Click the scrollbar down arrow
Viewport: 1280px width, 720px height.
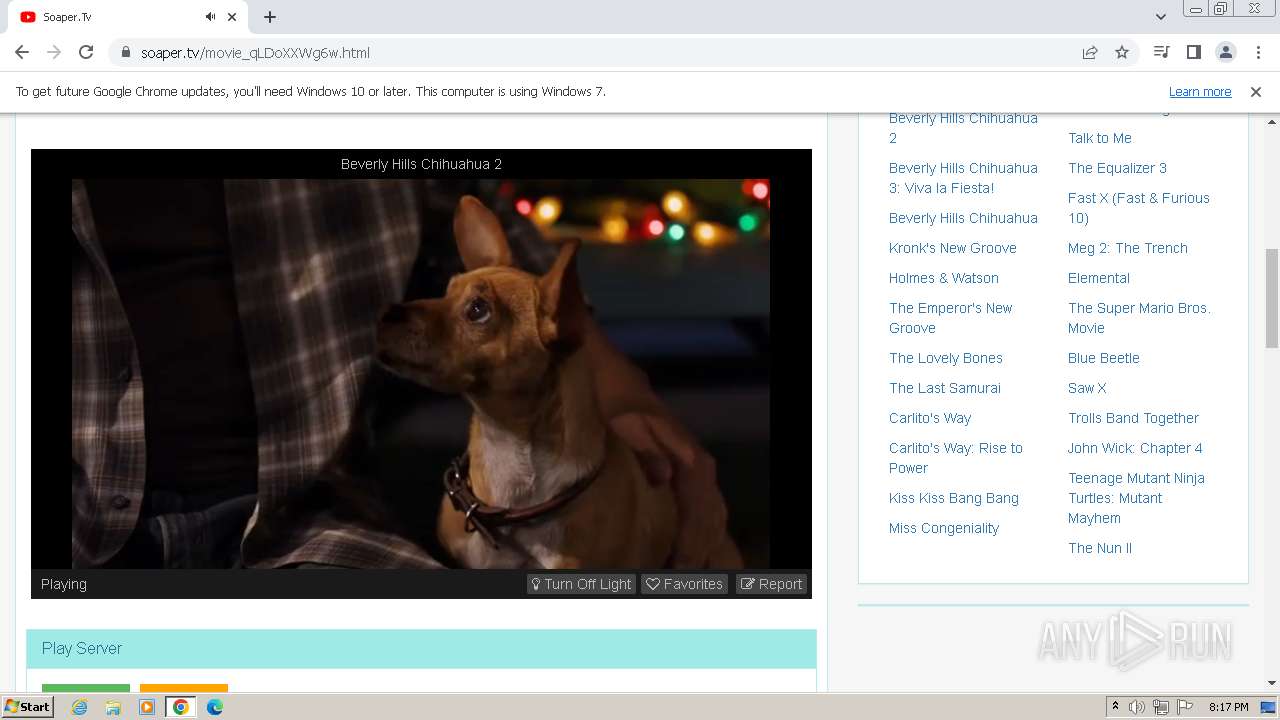point(1272,684)
